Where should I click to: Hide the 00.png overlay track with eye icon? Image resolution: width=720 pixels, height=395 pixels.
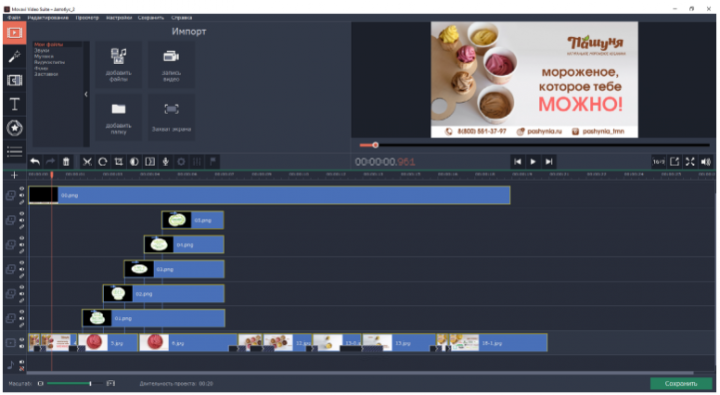click(22, 189)
